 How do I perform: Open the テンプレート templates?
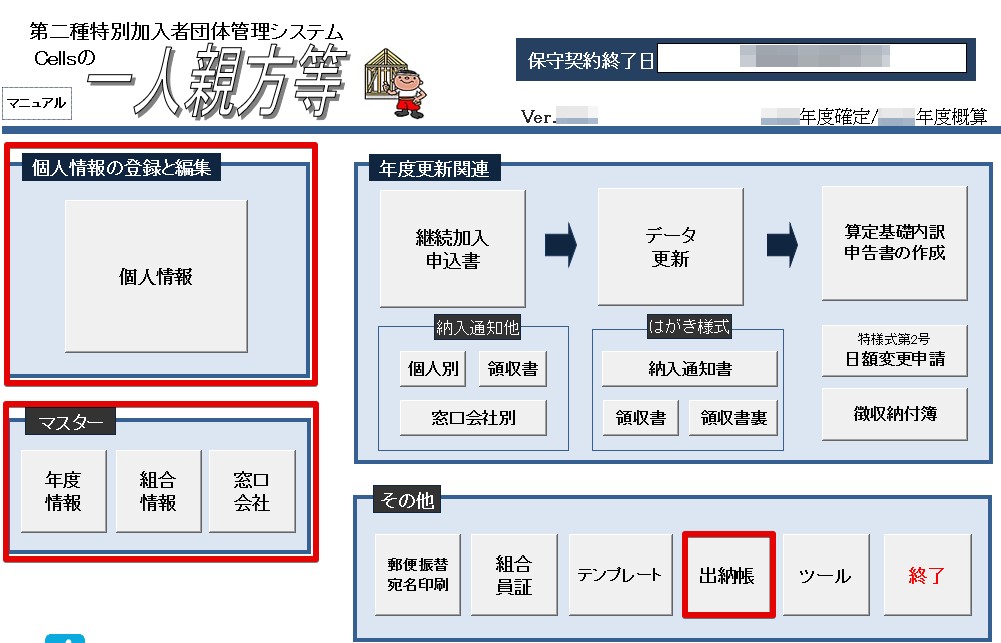[619, 575]
